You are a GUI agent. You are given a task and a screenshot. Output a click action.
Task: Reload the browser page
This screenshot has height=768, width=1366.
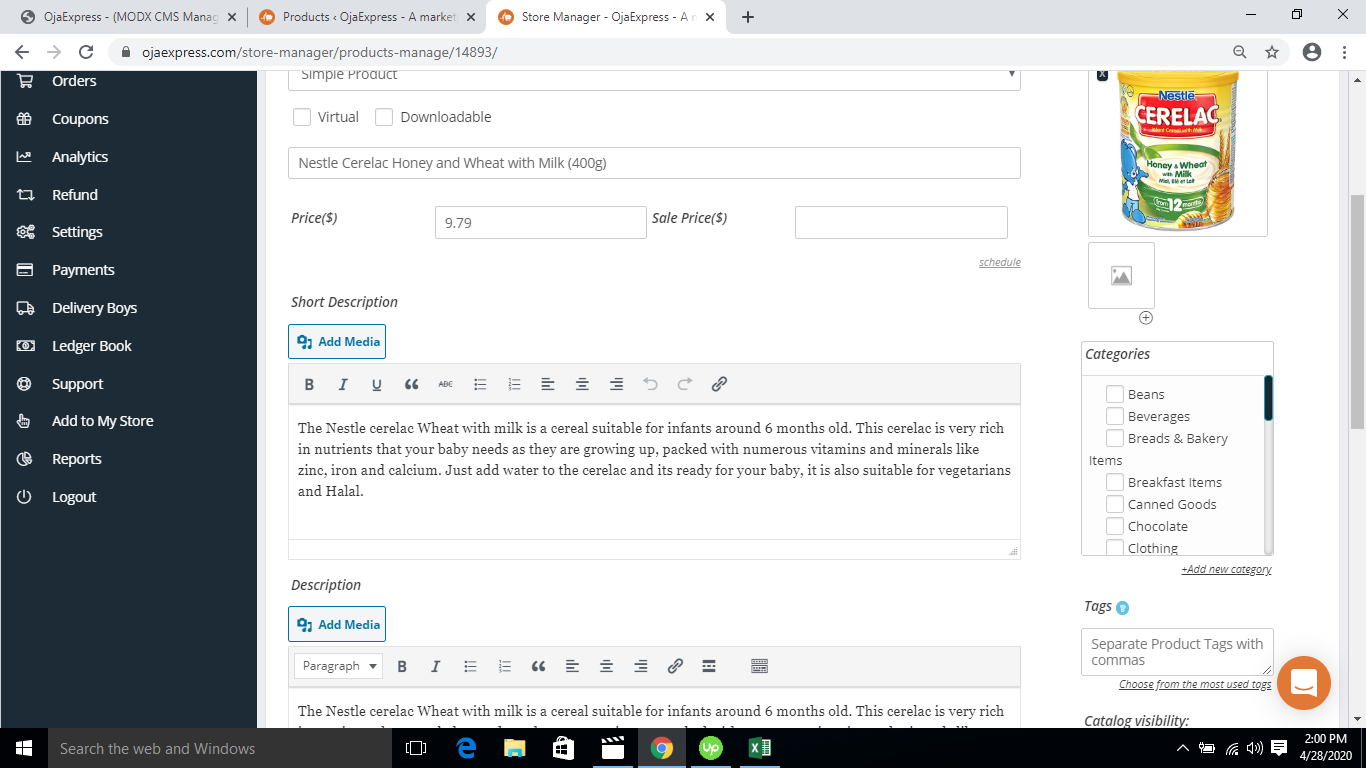point(86,52)
